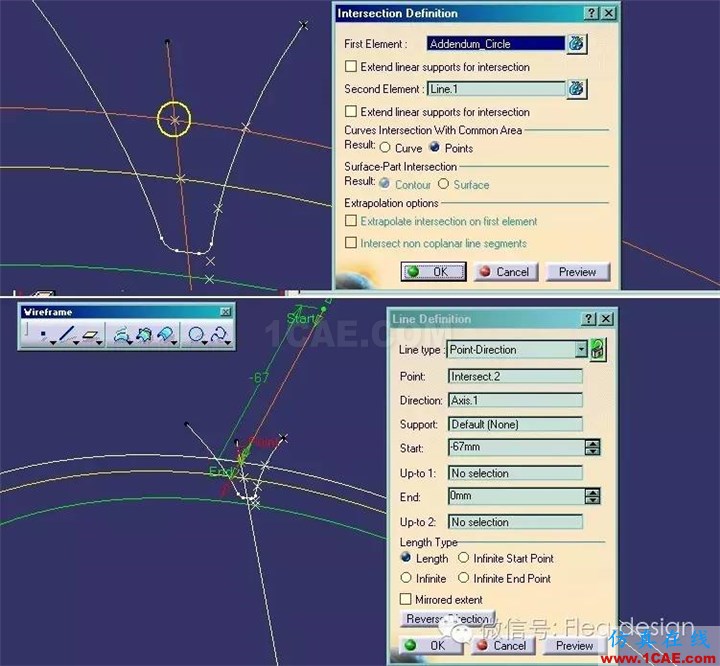Image resolution: width=720 pixels, height=666 pixels.
Task: Check Extrapolate intersection on first element
Action: [351, 220]
